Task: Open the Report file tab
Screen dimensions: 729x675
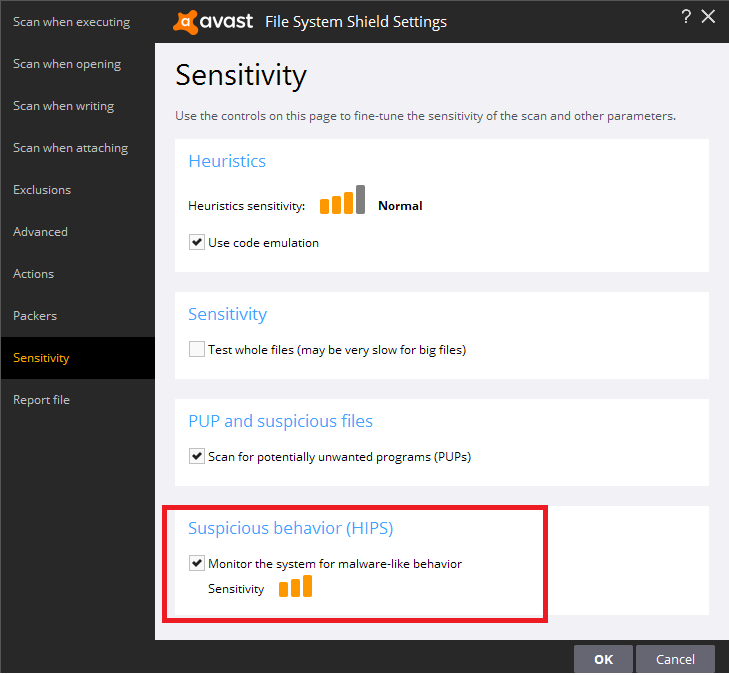Action: [41, 400]
